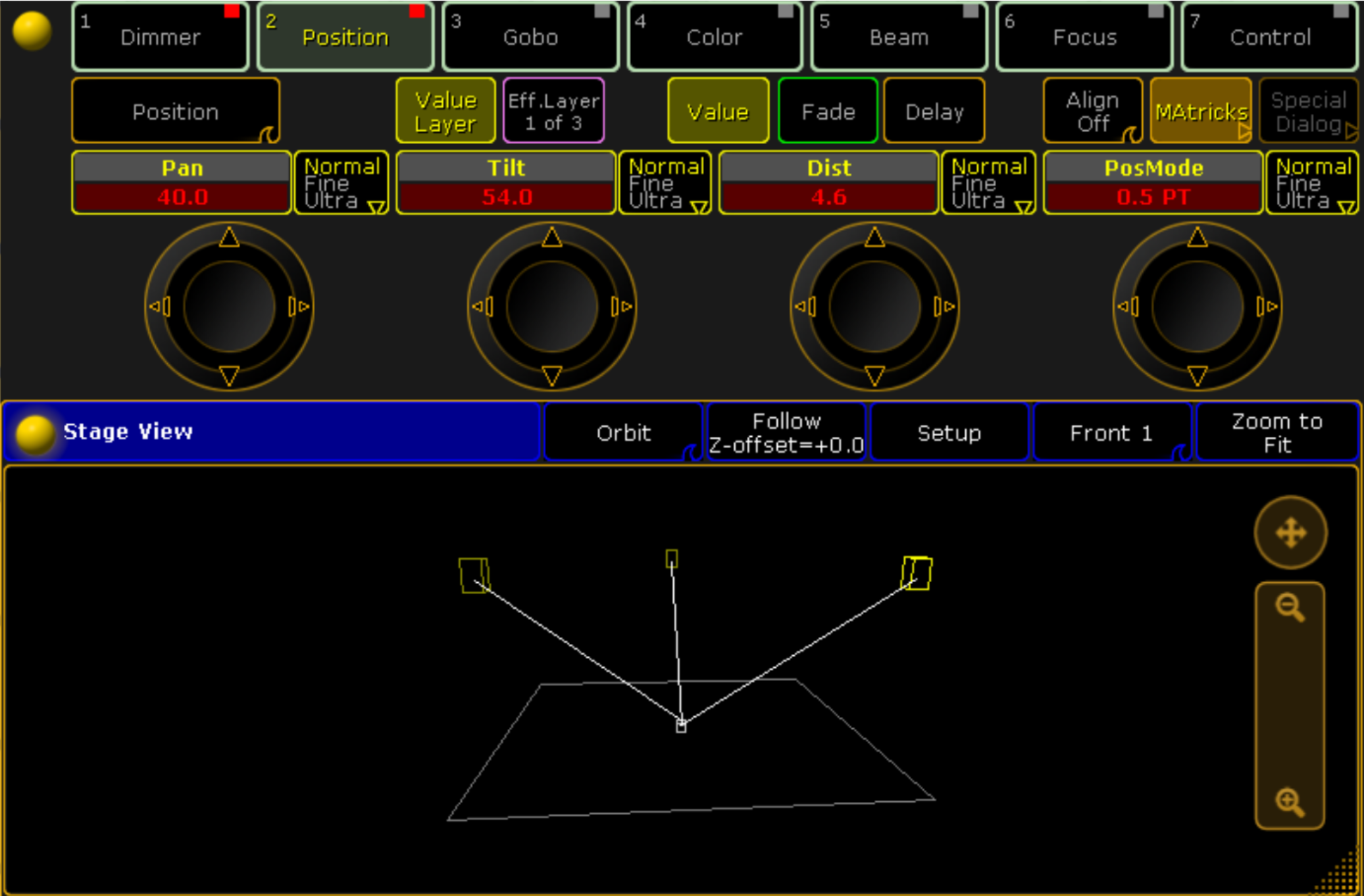Click the right arrow on the Dist encoder wheel
1364x896 pixels.
945,307
